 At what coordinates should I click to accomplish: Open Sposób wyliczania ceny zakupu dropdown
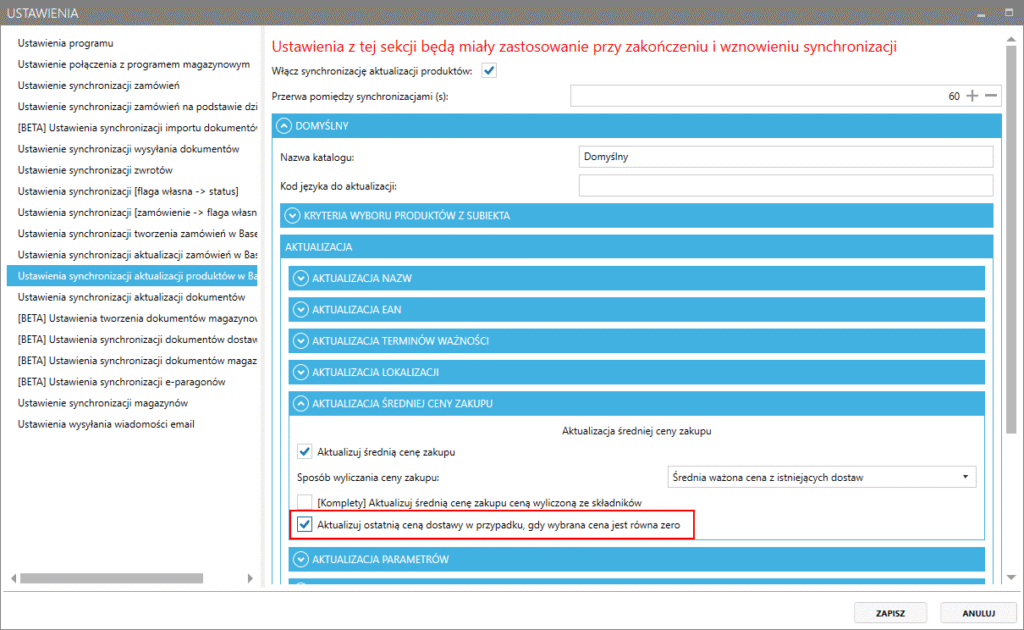[821, 477]
